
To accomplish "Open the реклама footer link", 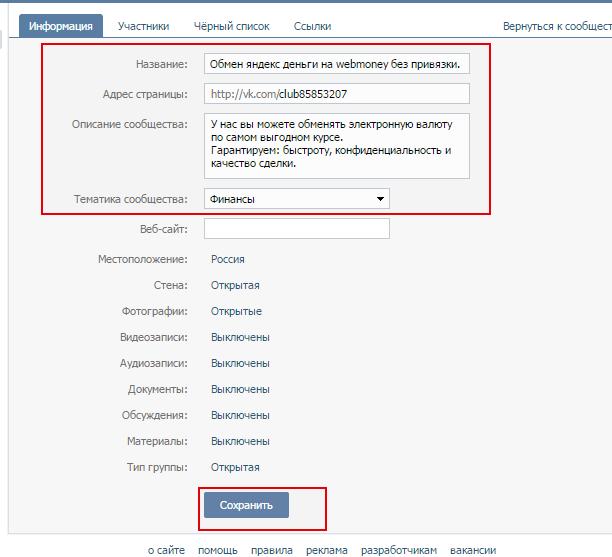I will click(327, 550).
